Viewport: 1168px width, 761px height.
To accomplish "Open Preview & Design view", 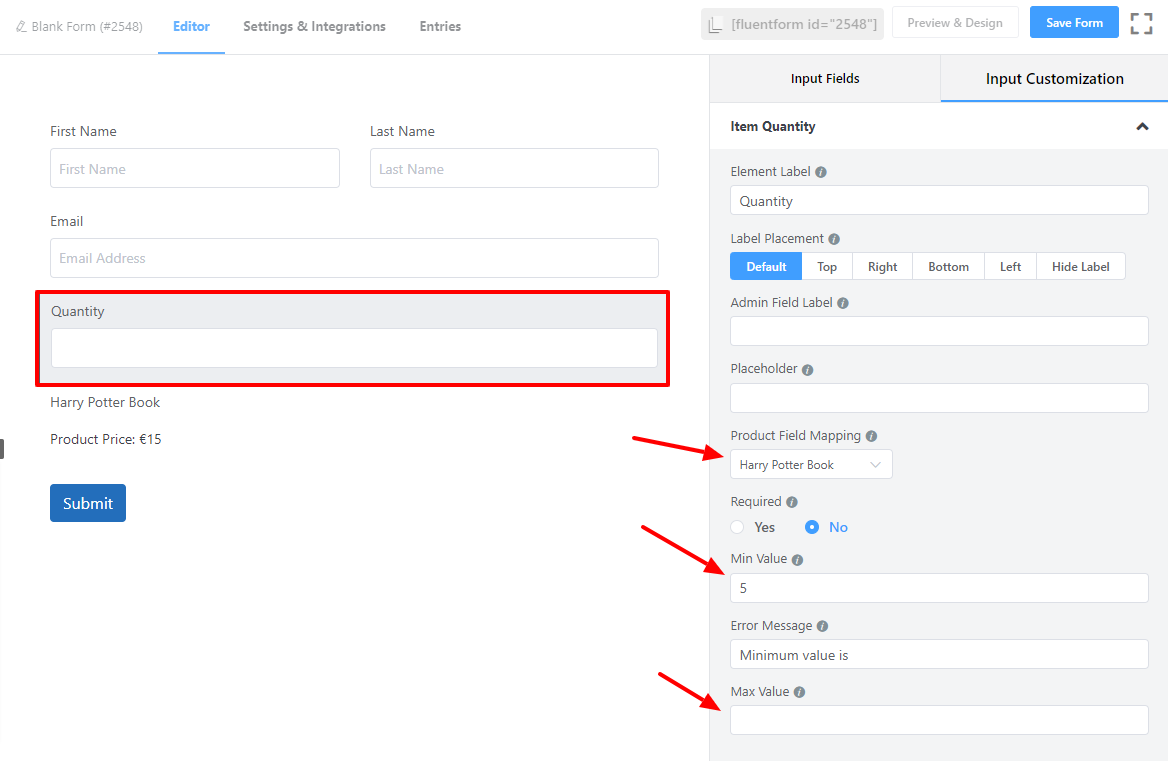I will point(955,21).
